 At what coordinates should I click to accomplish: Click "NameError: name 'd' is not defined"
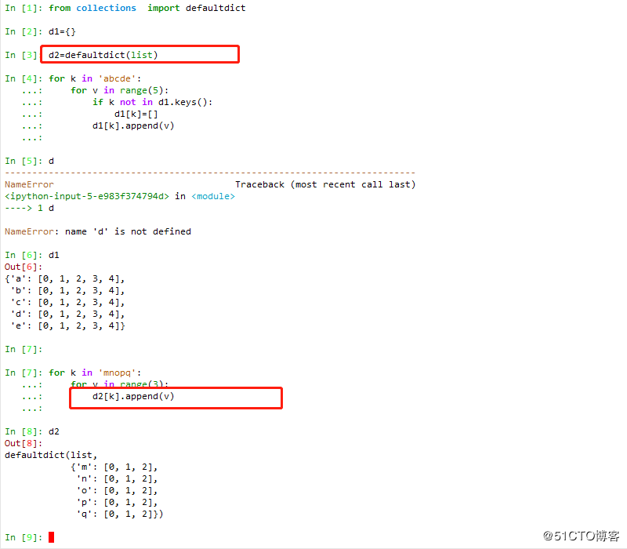coord(98,232)
